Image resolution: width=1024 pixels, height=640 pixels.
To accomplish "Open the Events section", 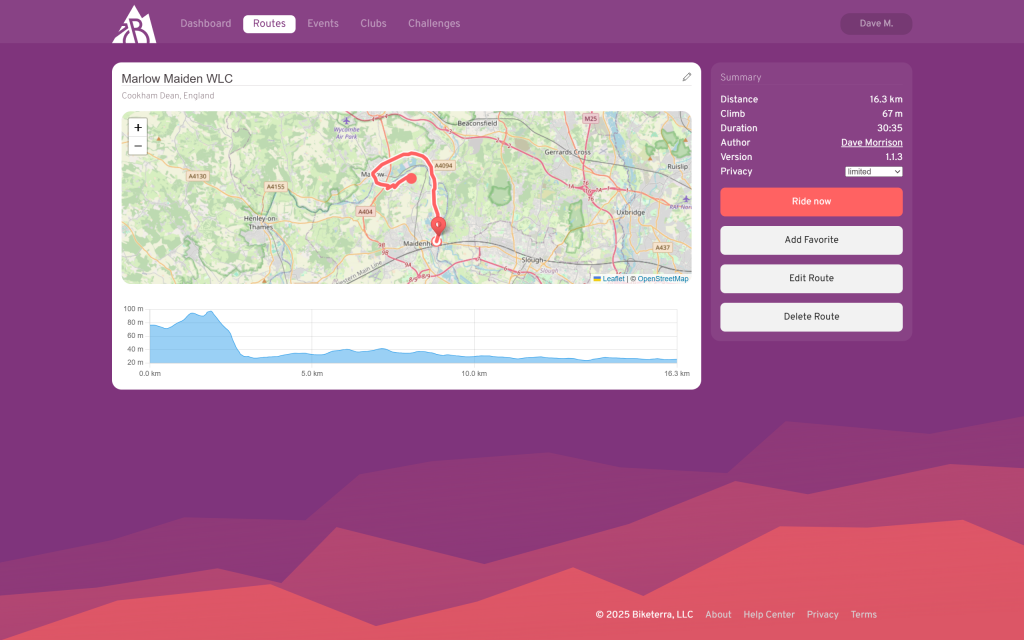I will pyautogui.click(x=323, y=23).
